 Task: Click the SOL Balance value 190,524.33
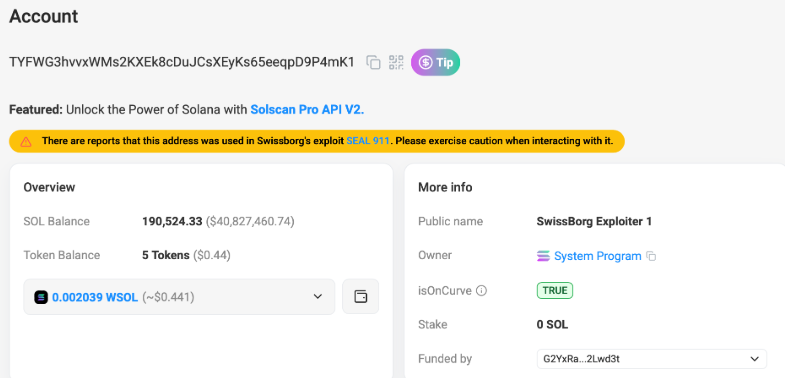coord(172,221)
